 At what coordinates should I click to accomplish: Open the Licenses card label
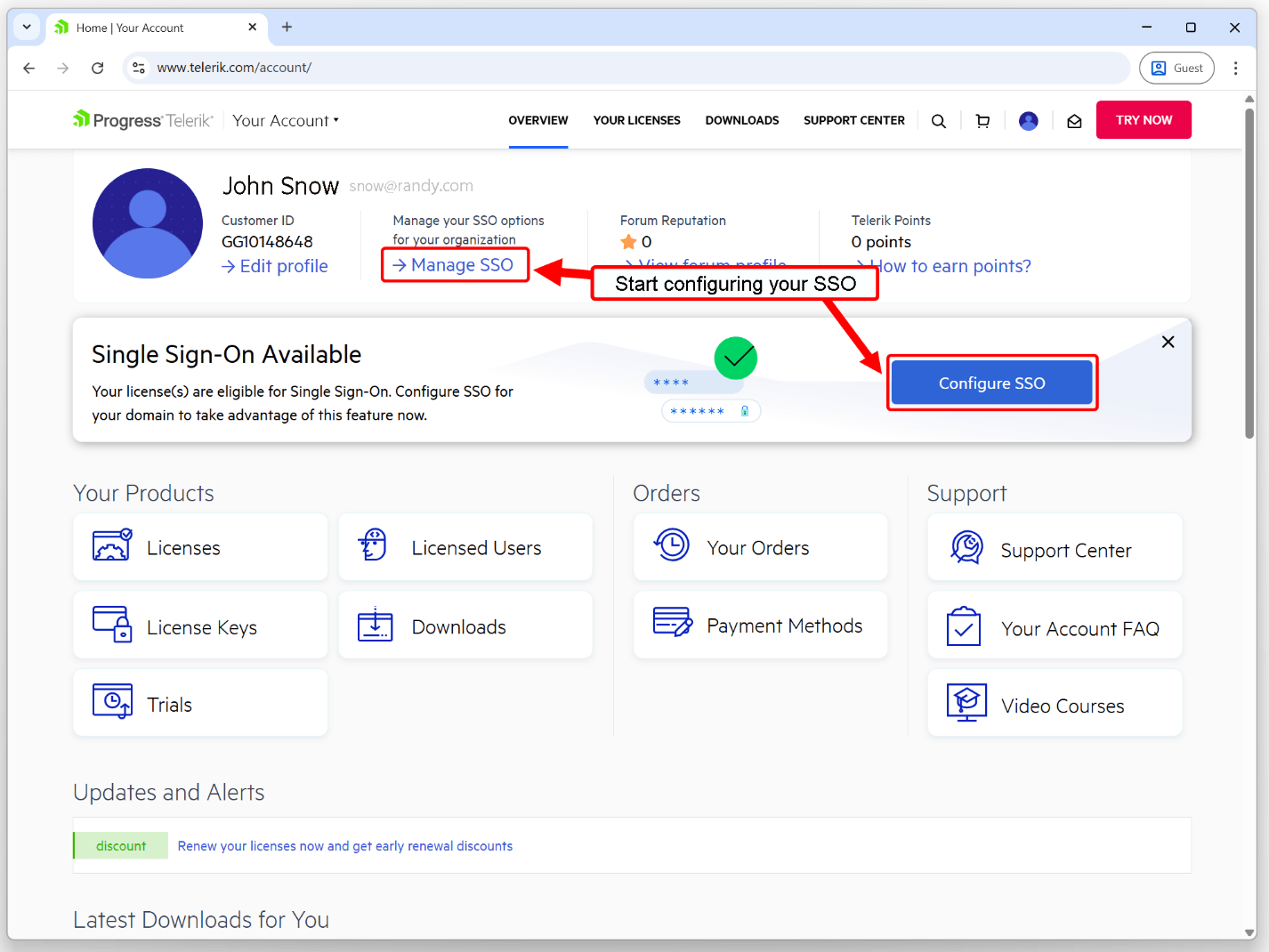tap(183, 548)
